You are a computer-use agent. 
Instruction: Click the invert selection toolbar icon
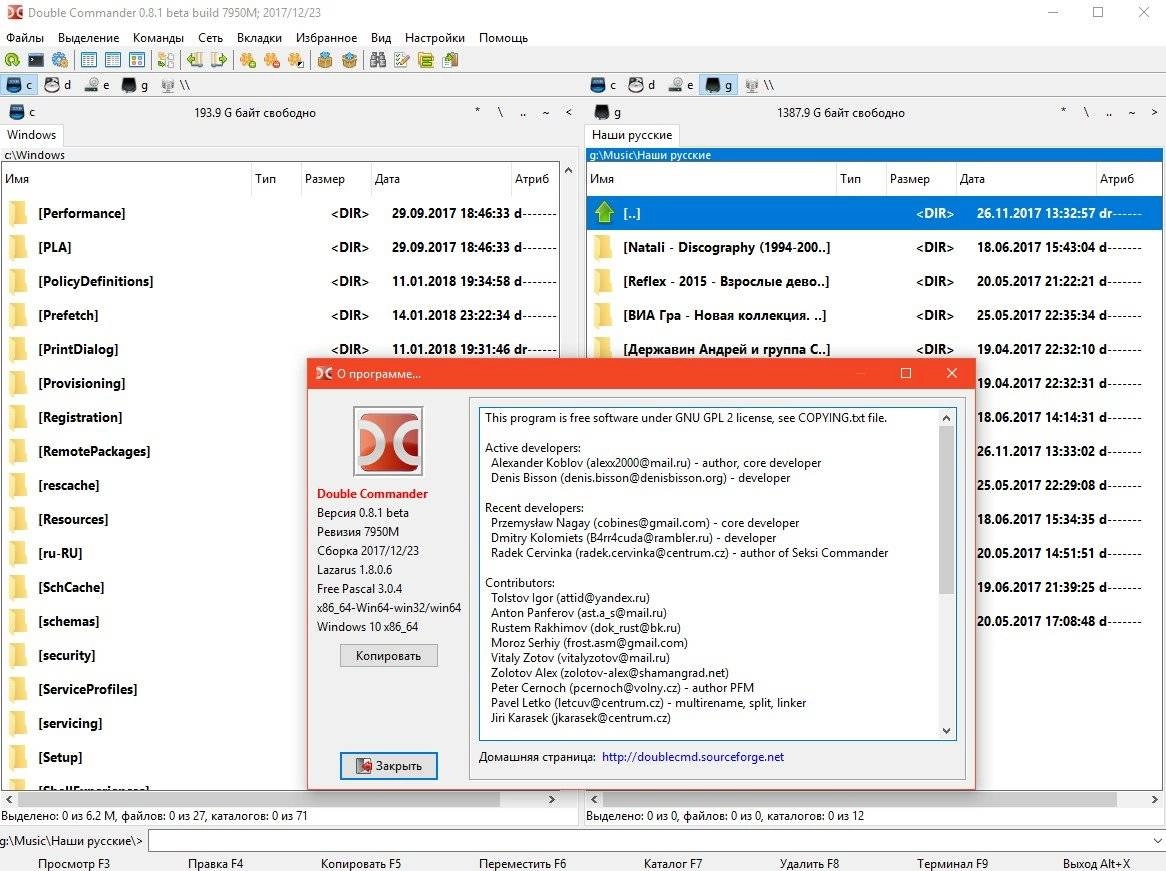tap(296, 60)
